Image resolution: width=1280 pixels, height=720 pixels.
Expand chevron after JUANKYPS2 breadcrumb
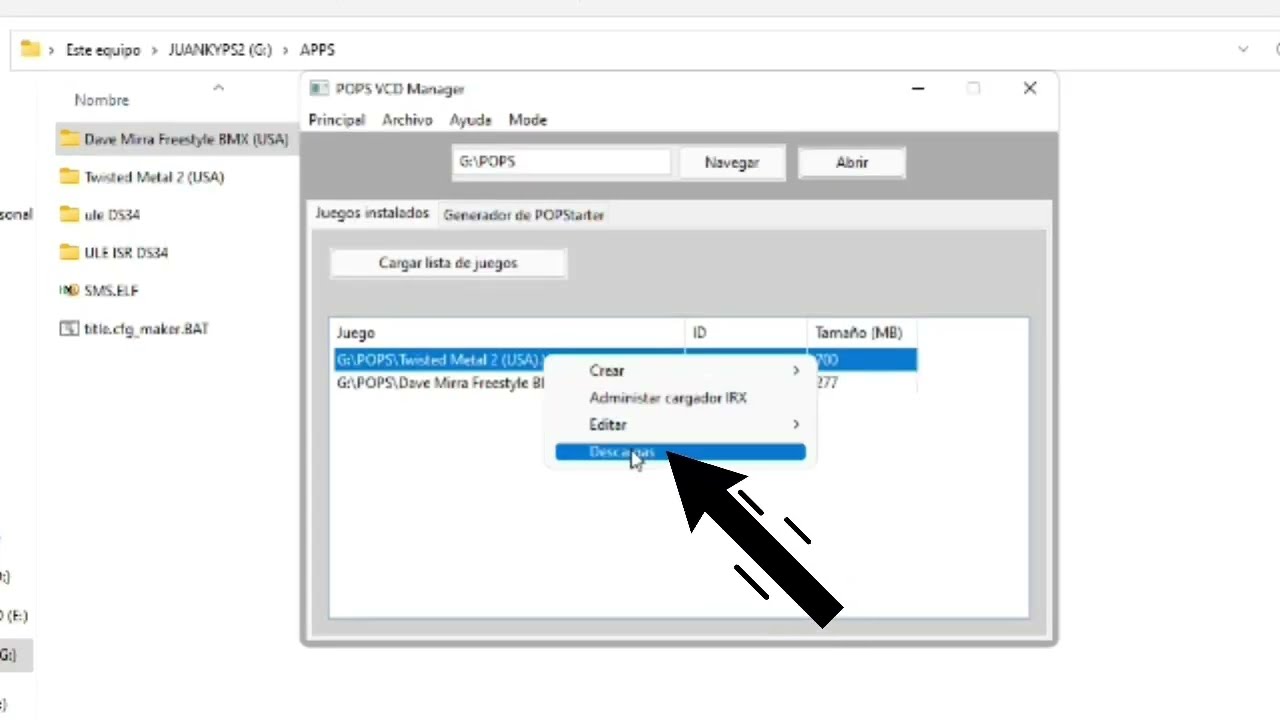click(x=286, y=50)
